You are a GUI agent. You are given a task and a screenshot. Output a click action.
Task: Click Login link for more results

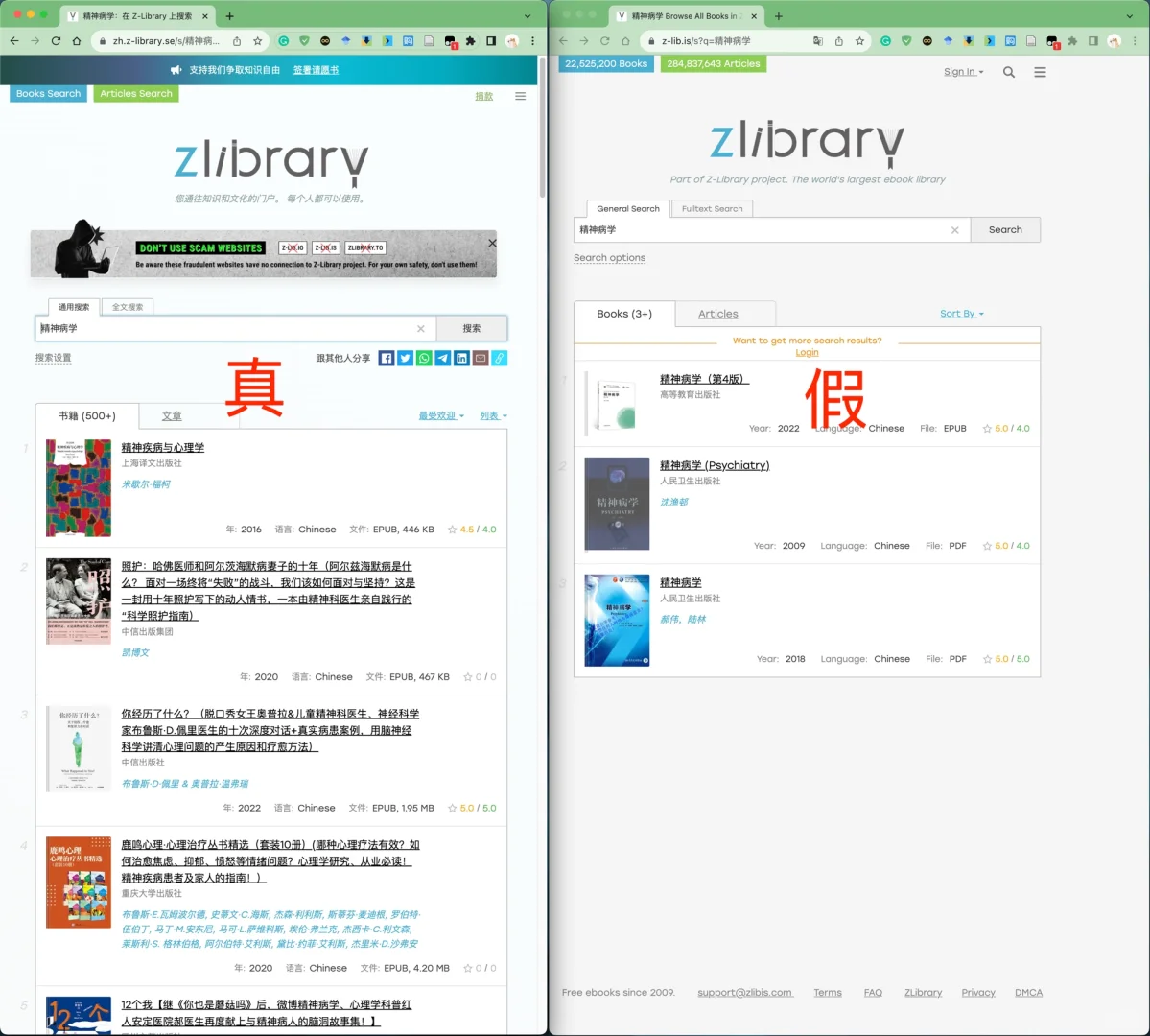pyautogui.click(x=807, y=352)
